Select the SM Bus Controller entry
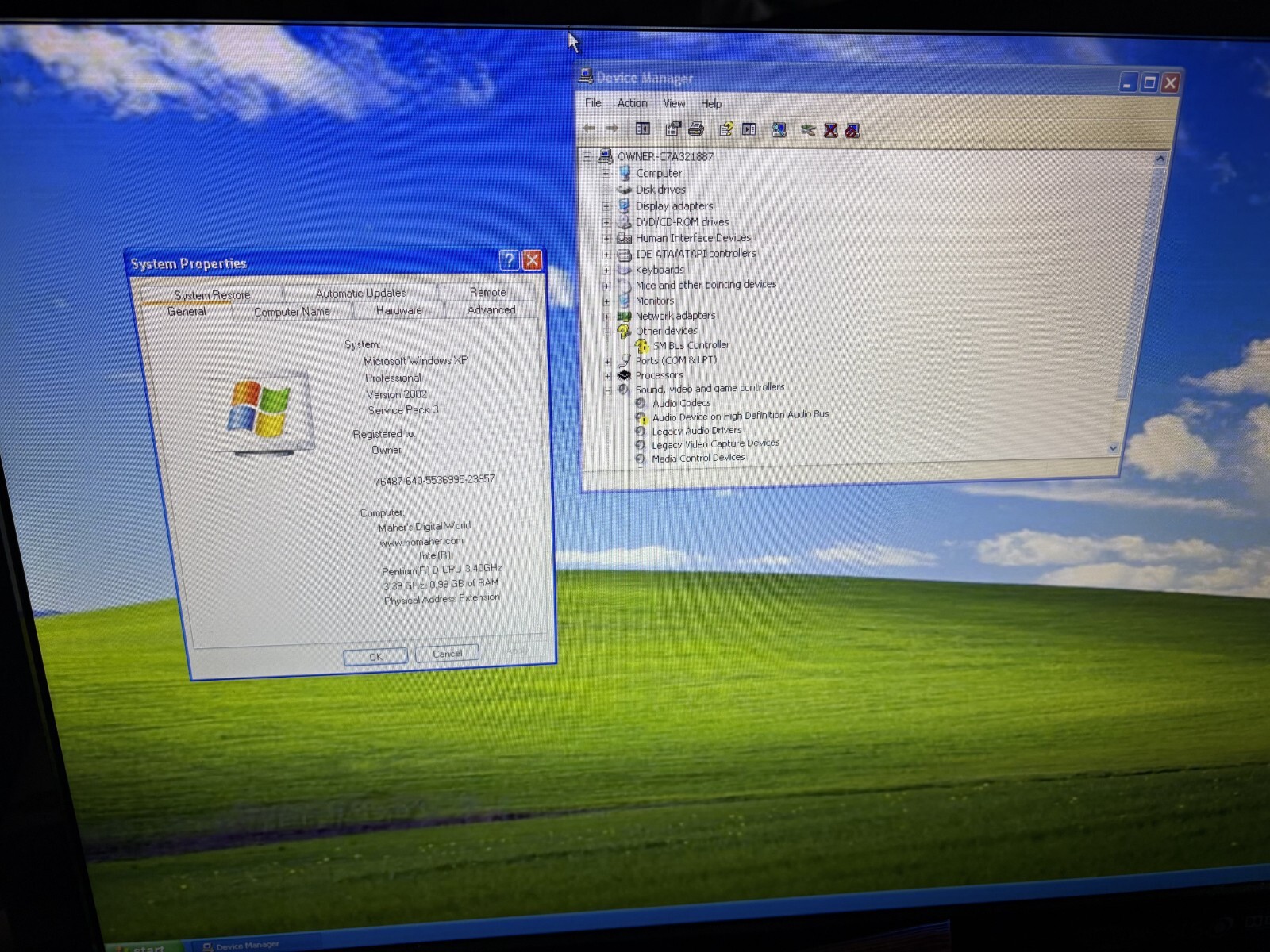1270x952 pixels. pos(691,345)
